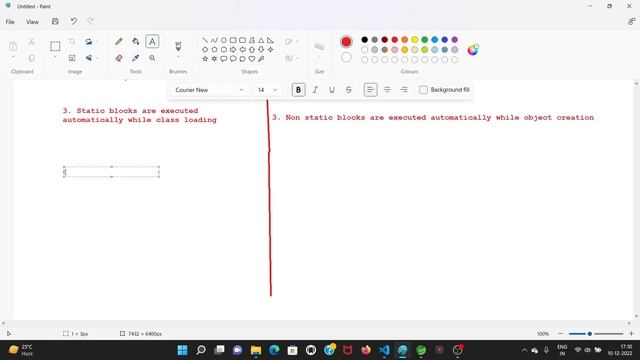Open the File menu
This screenshot has height=360, width=640.
[10, 22]
